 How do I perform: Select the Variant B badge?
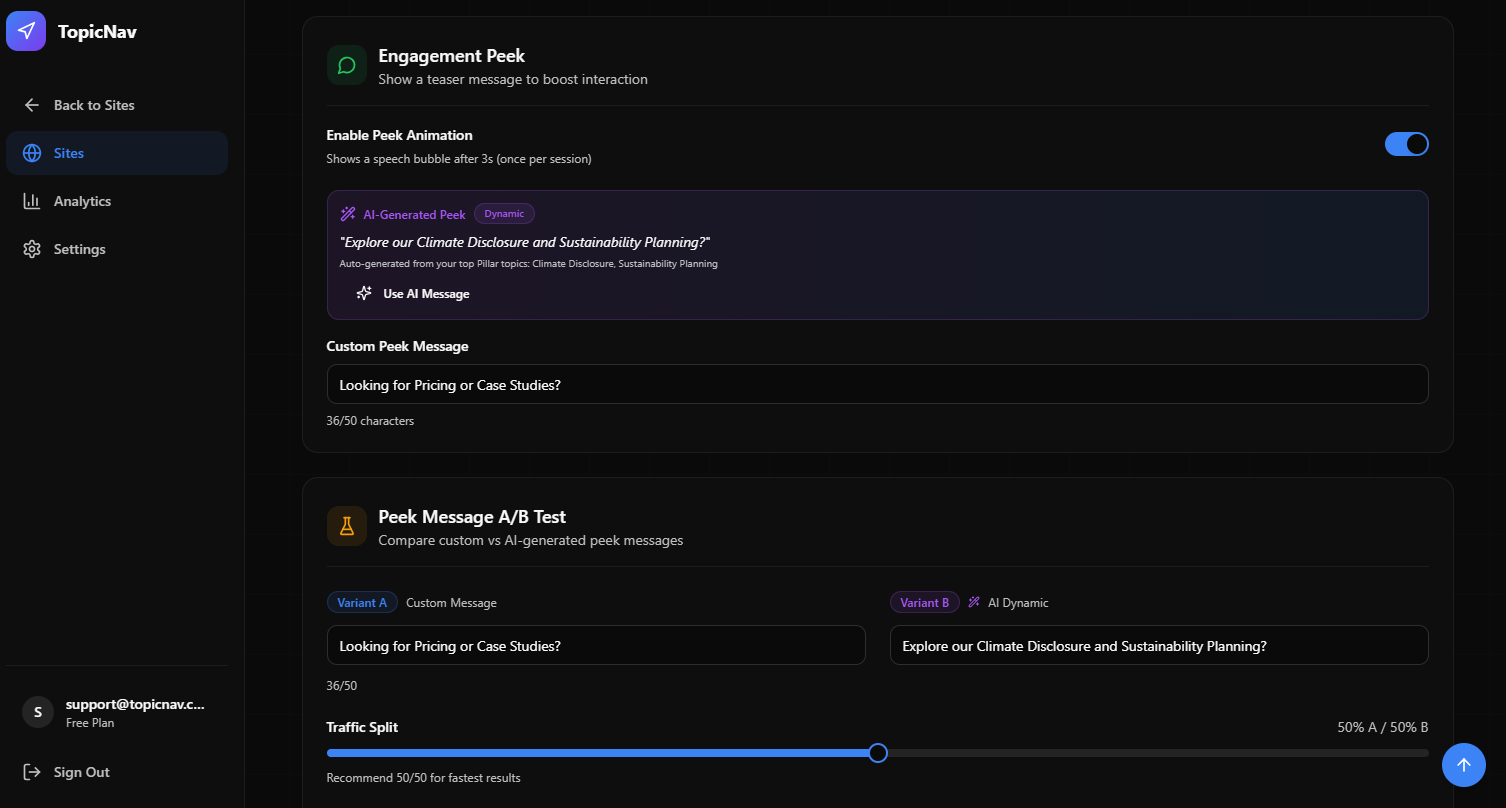(924, 602)
